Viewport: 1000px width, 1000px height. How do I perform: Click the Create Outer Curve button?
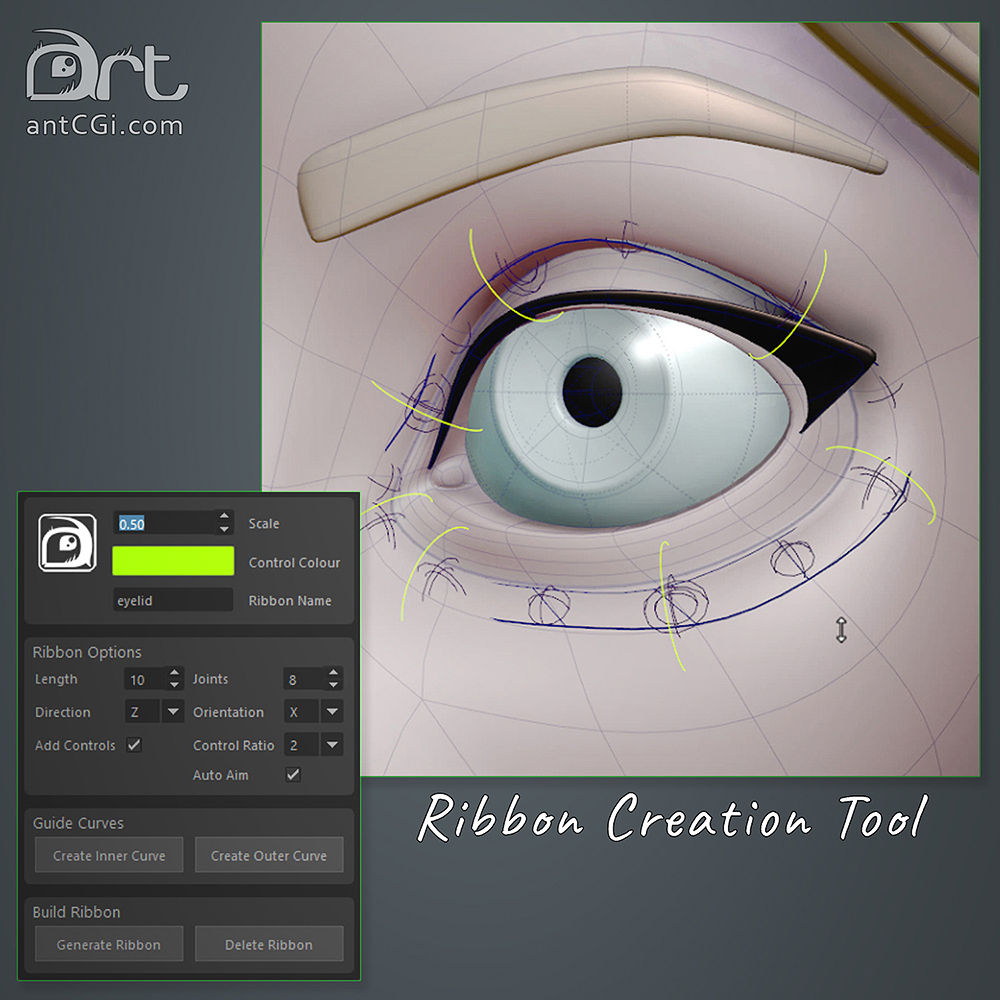[268, 855]
